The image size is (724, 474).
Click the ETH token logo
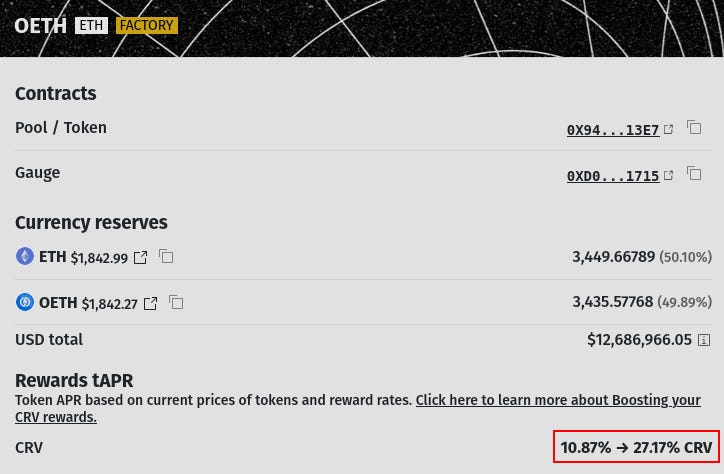[x=25, y=257]
